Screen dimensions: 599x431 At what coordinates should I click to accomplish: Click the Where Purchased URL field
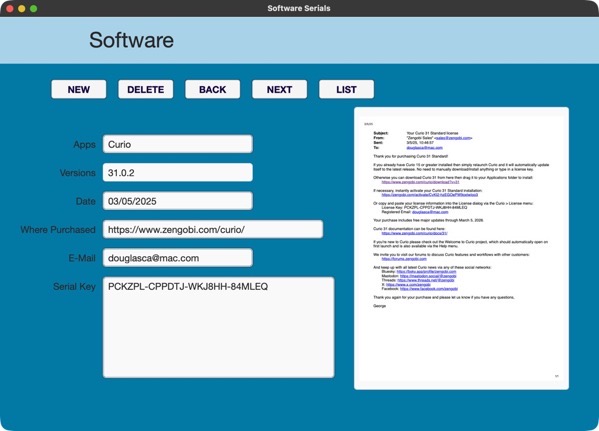coord(213,230)
